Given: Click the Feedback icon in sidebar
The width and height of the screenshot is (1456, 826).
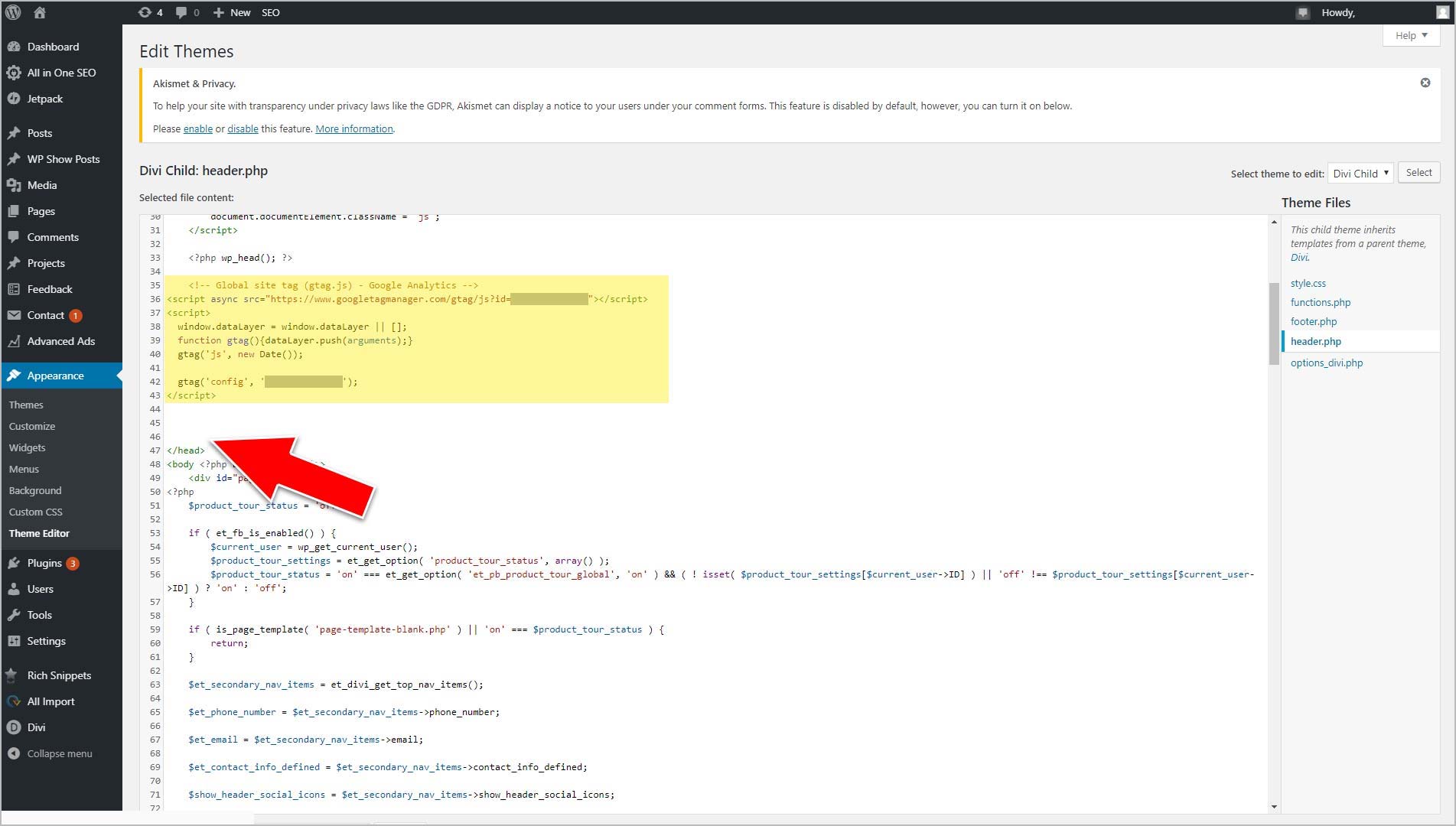Looking at the screenshot, I should [x=13, y=289].
